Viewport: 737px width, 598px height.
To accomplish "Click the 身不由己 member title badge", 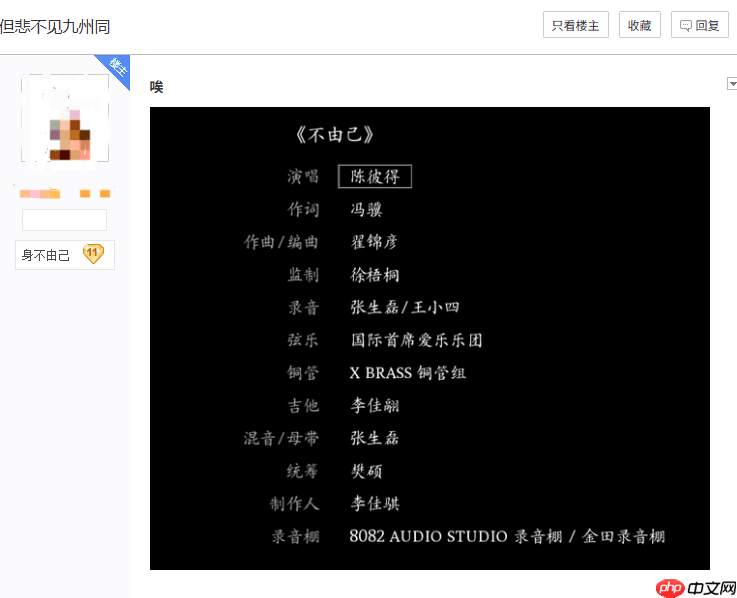I will (x=46, y=255).
